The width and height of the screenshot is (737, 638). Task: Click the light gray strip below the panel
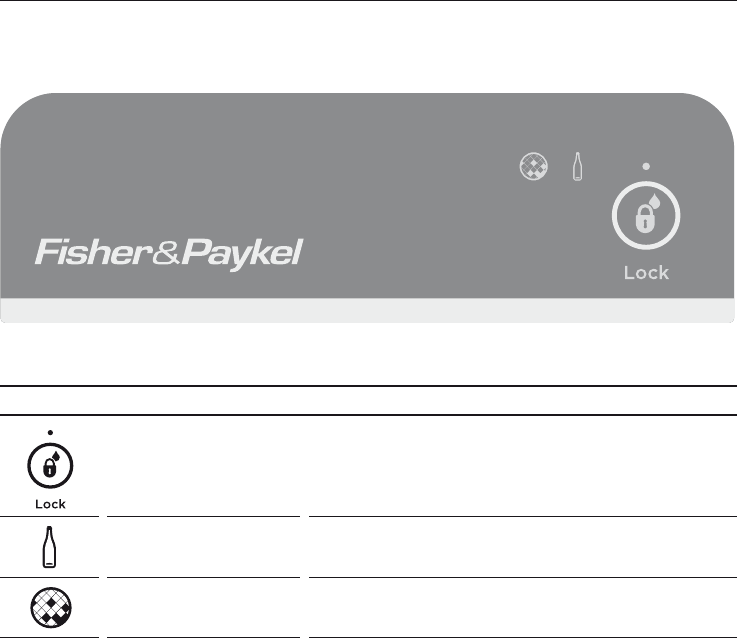[368, 310]
